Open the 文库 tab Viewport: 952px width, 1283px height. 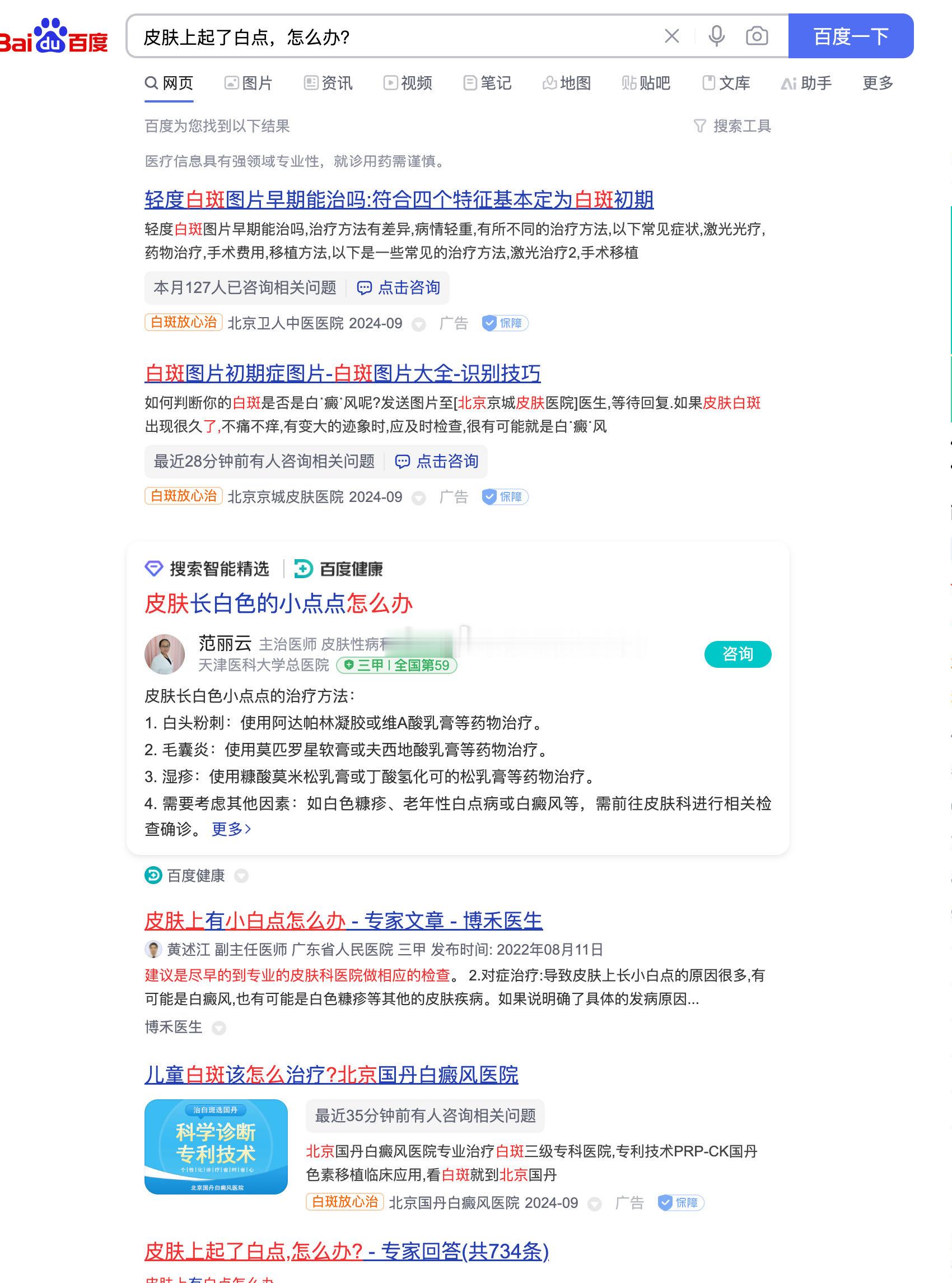[x=726, y=83]
